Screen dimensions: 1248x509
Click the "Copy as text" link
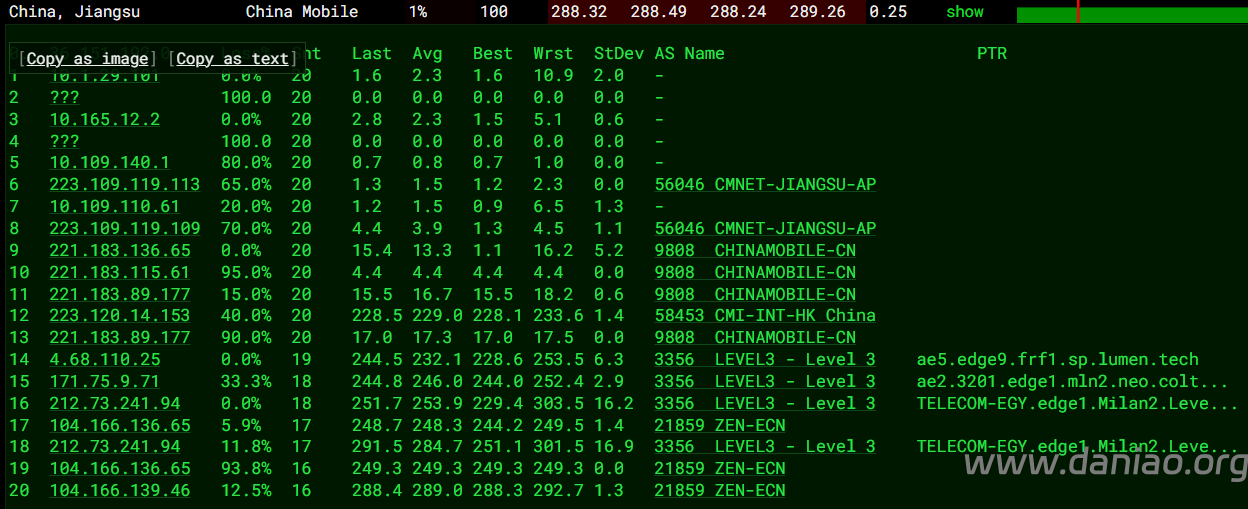(x=232, y=59)
